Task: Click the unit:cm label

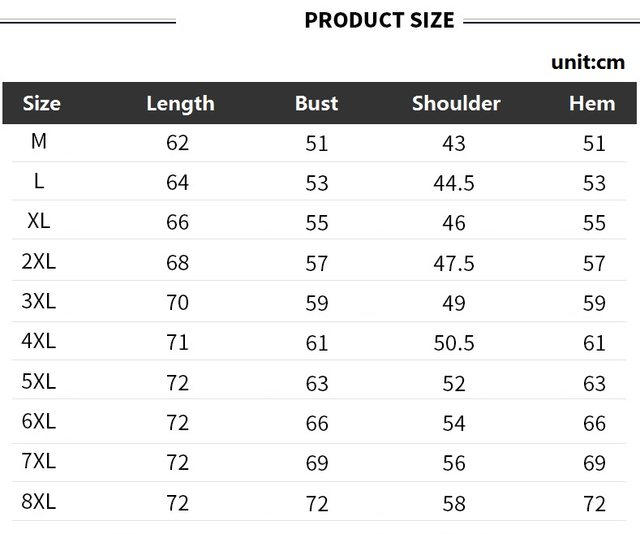Action: pyautogui.click(x=587, y=63)
